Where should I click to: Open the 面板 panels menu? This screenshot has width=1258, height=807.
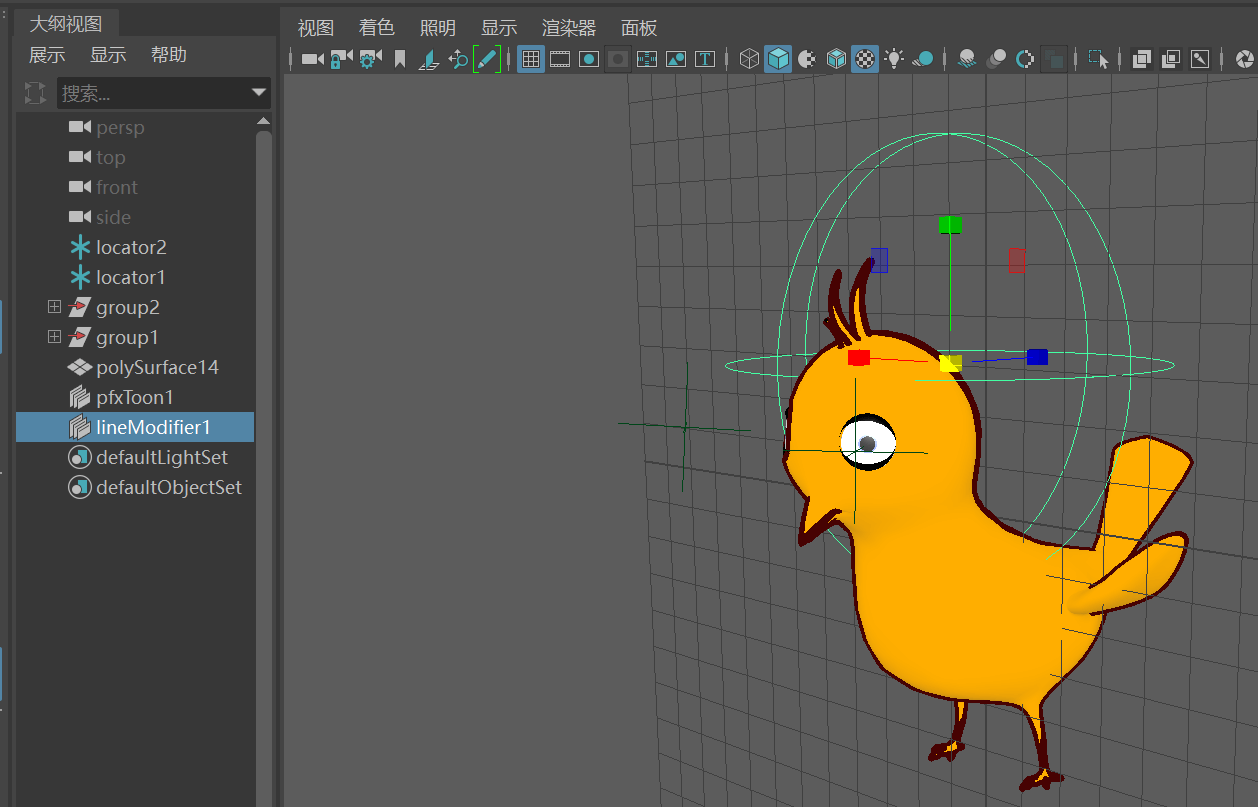coord(639,28)
